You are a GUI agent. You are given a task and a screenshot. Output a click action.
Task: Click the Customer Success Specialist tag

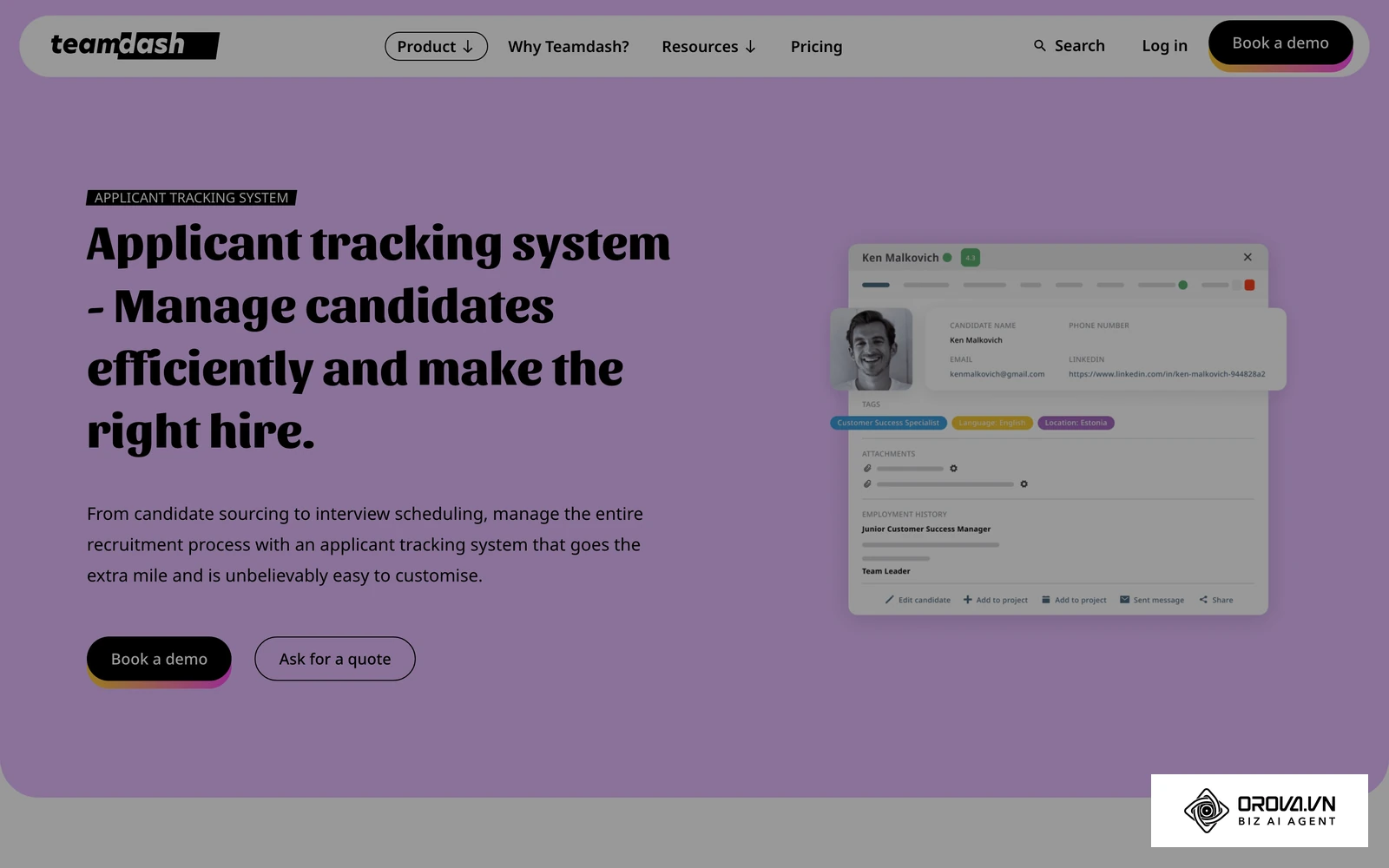[888, 423]
